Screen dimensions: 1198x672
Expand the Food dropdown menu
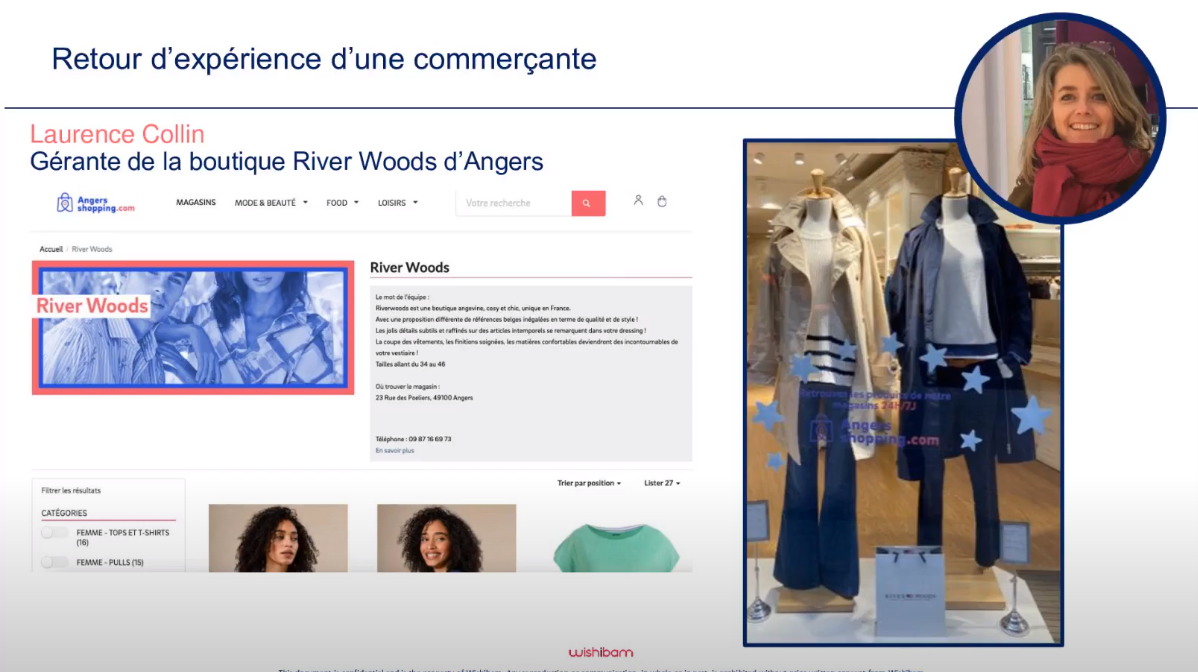click(x=342, y=203)
